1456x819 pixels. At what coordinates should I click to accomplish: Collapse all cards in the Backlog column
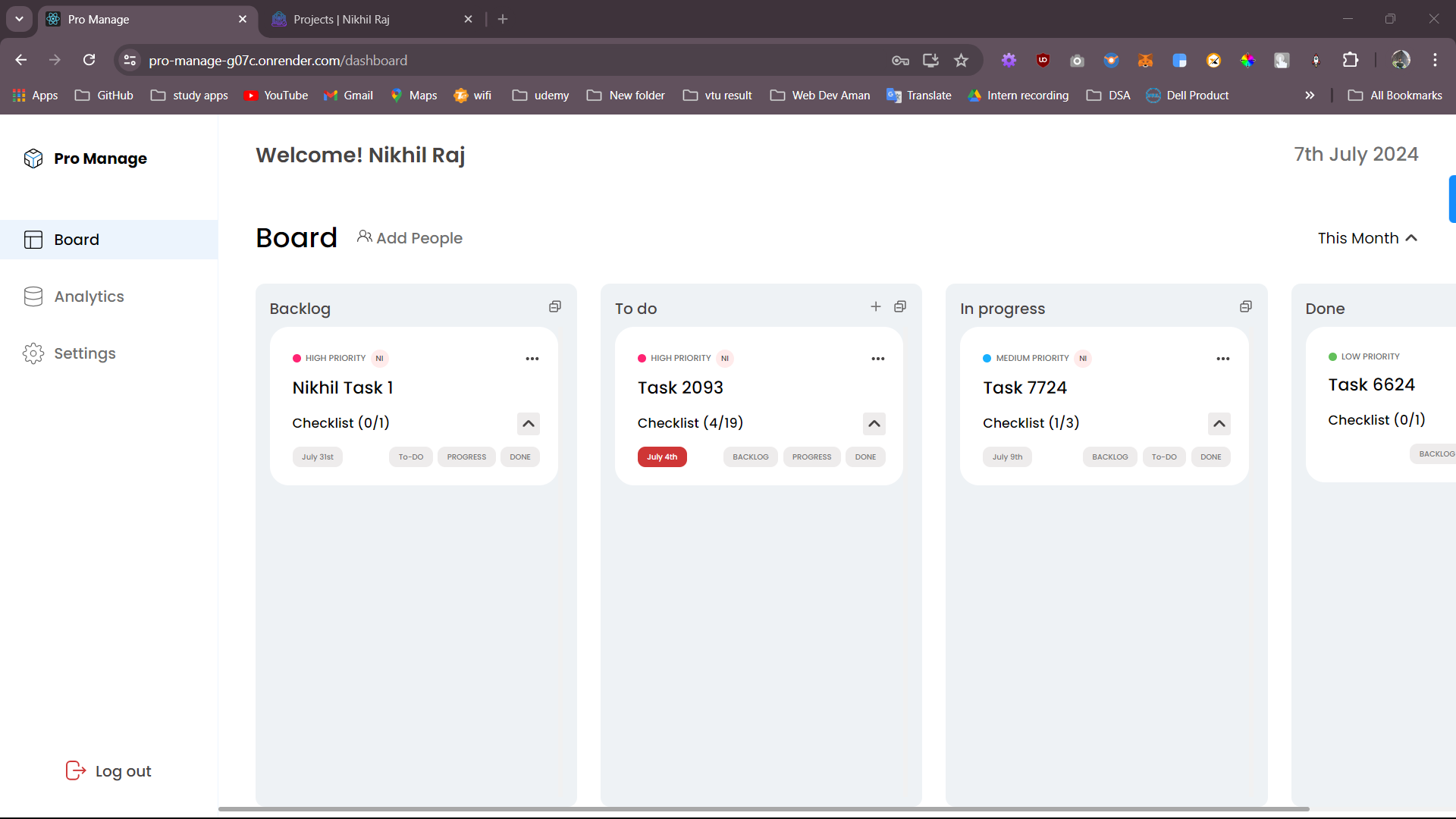[x=555, y=306]
